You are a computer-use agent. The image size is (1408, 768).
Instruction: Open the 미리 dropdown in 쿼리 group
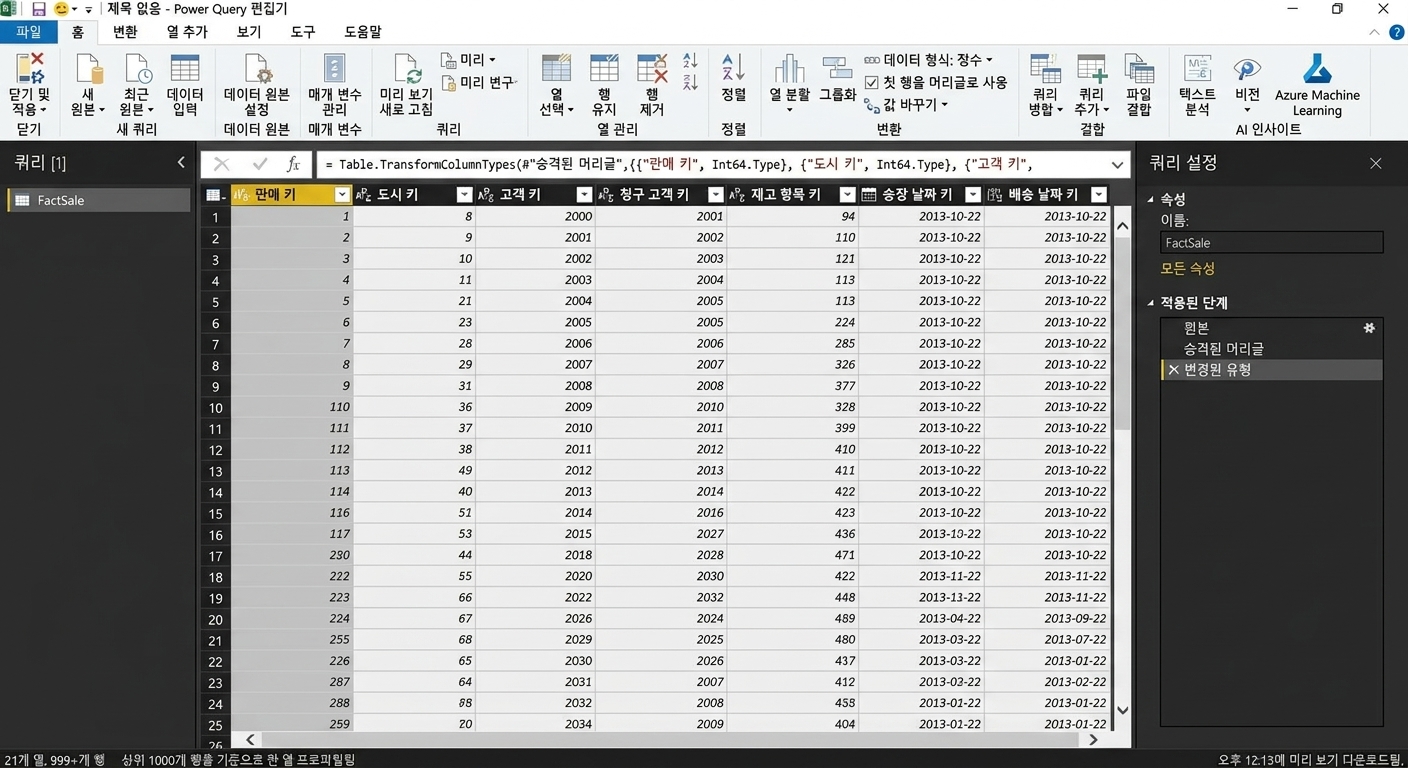468,60
